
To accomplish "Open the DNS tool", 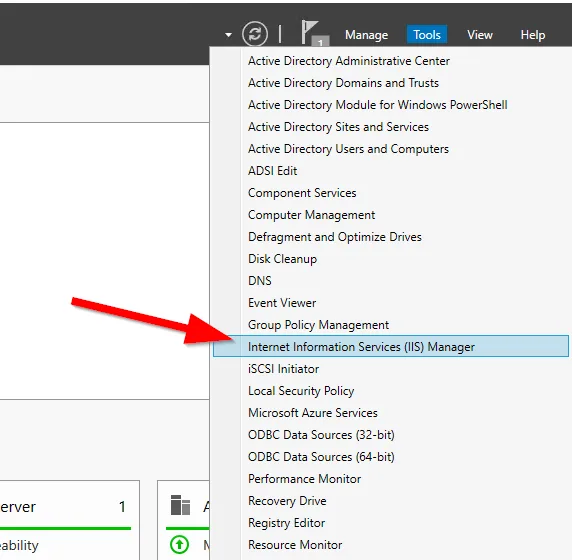I will [x=259, y=281].
